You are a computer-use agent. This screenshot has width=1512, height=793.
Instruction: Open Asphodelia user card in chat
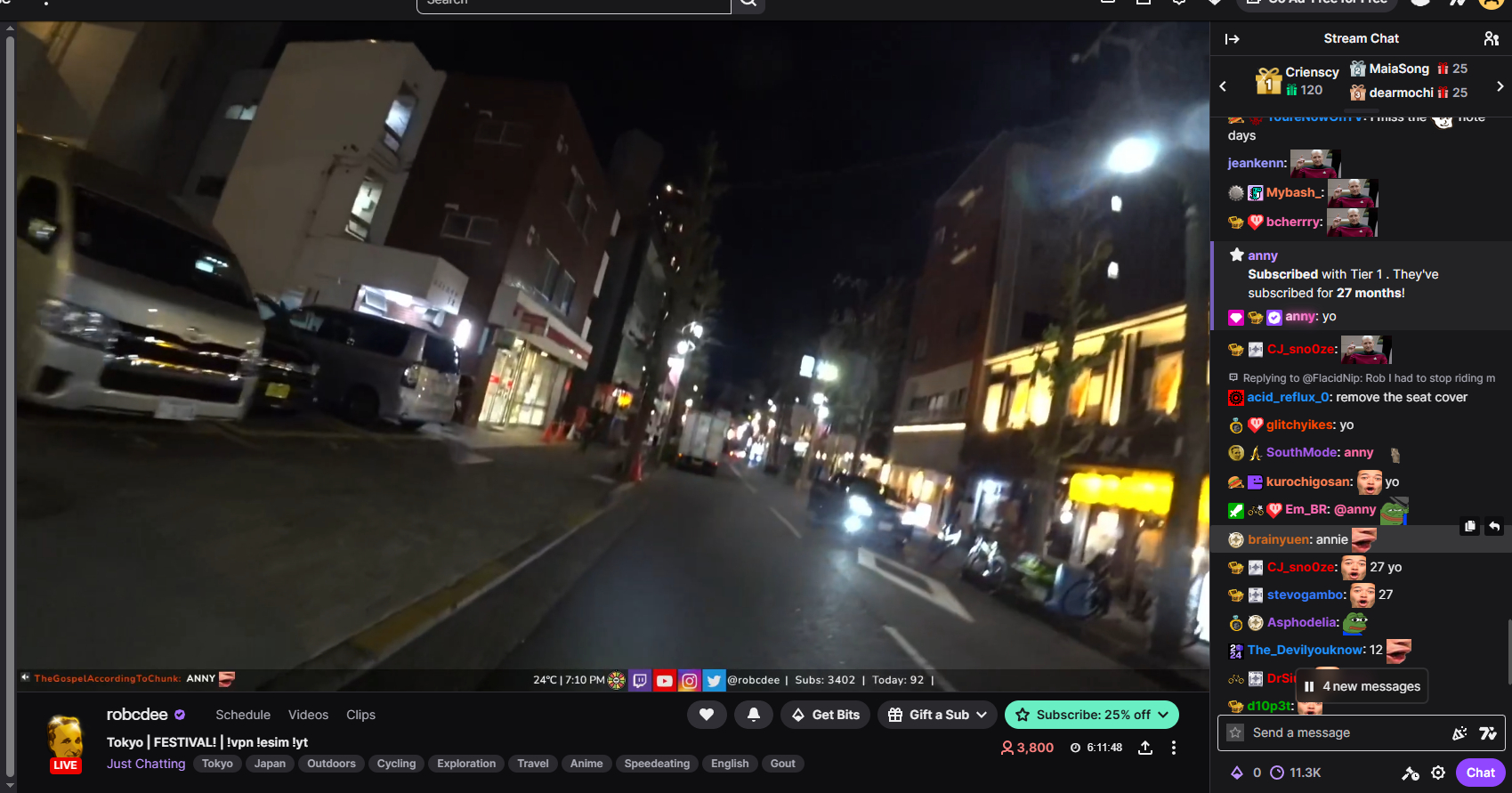click(1303, 622)
